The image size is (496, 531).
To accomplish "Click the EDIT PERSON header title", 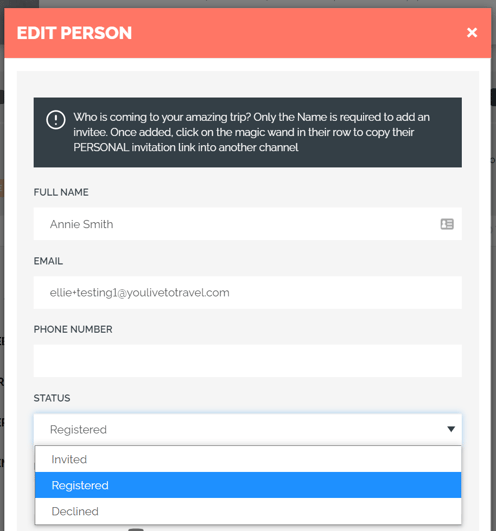I will click(x=74, y=33).
